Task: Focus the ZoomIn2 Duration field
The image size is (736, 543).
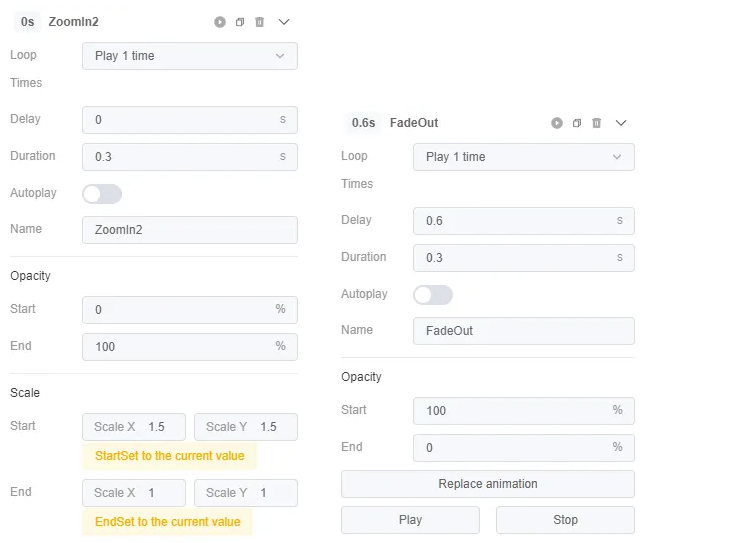Action: point(190,157)
